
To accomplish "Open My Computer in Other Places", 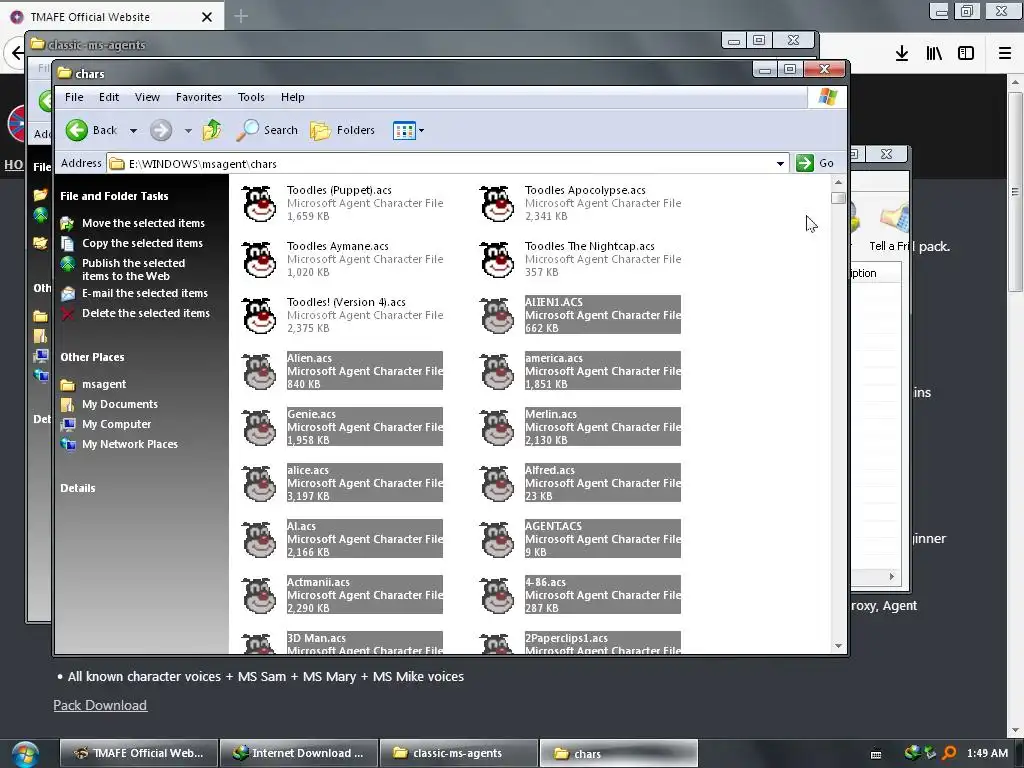I will pos(116,424).
